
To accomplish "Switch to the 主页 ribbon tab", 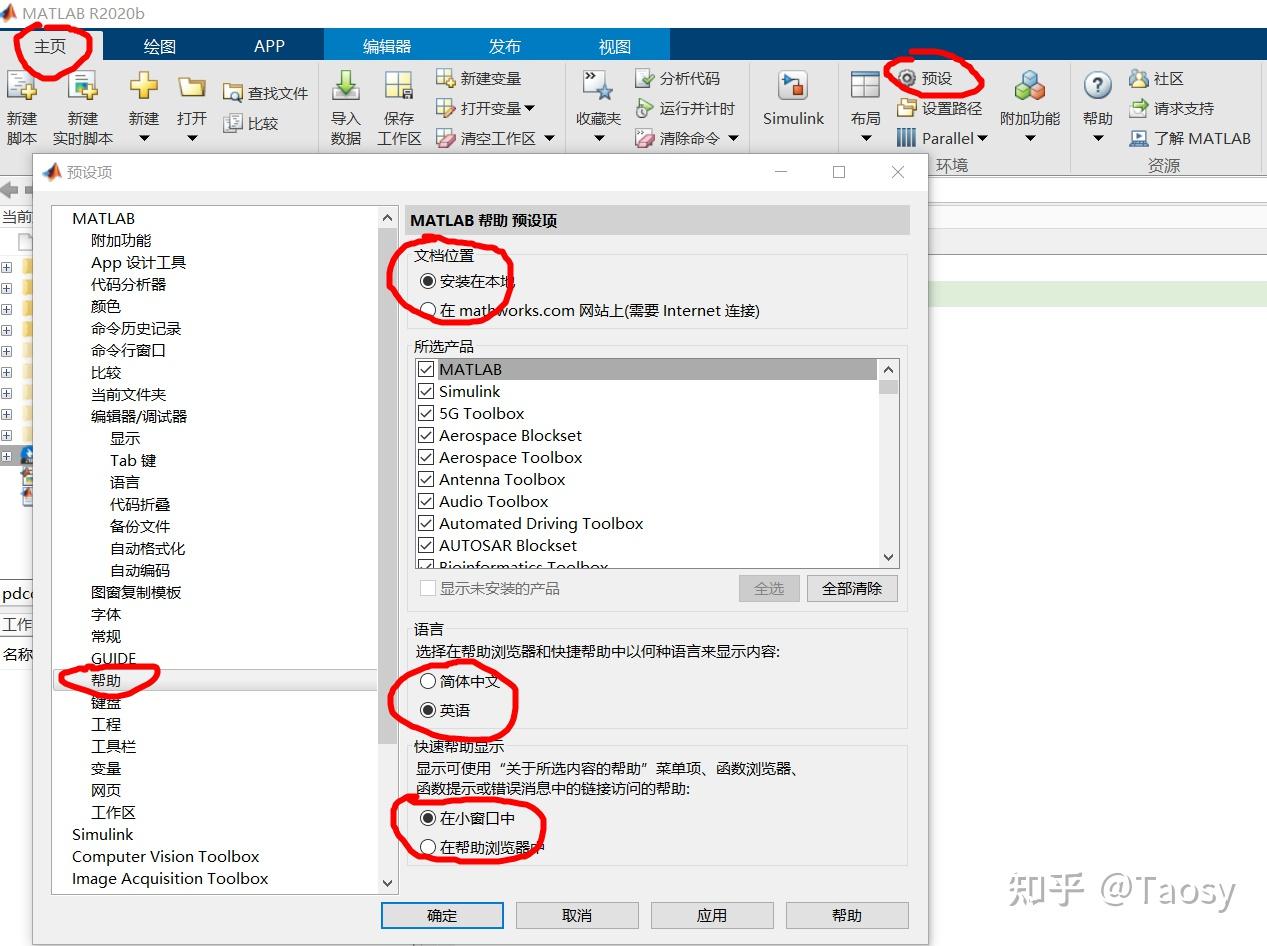I will pos(50,46).
